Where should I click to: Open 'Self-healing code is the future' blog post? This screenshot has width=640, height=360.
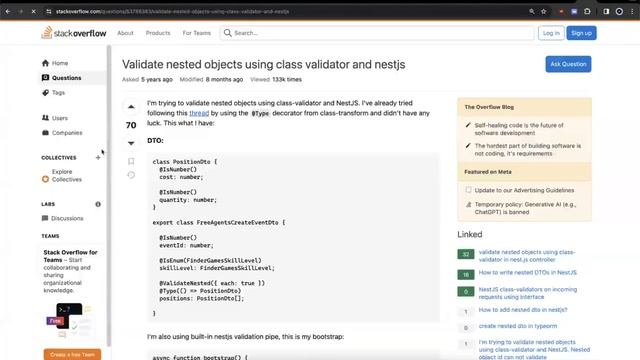pos(519,129)
